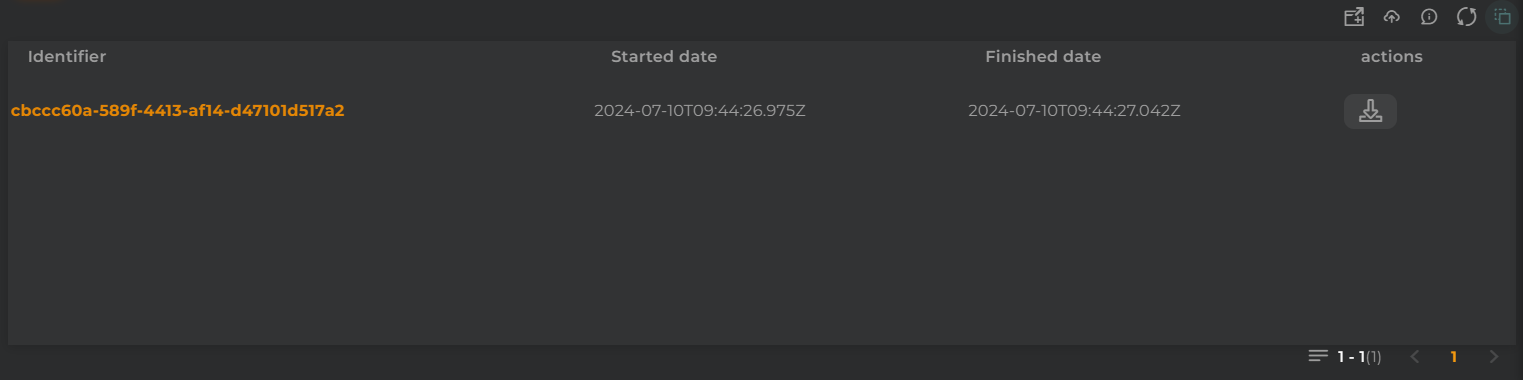The image size is (1523, 380).
Task: Select page 1 in pagination
Action: point(1454,356)
